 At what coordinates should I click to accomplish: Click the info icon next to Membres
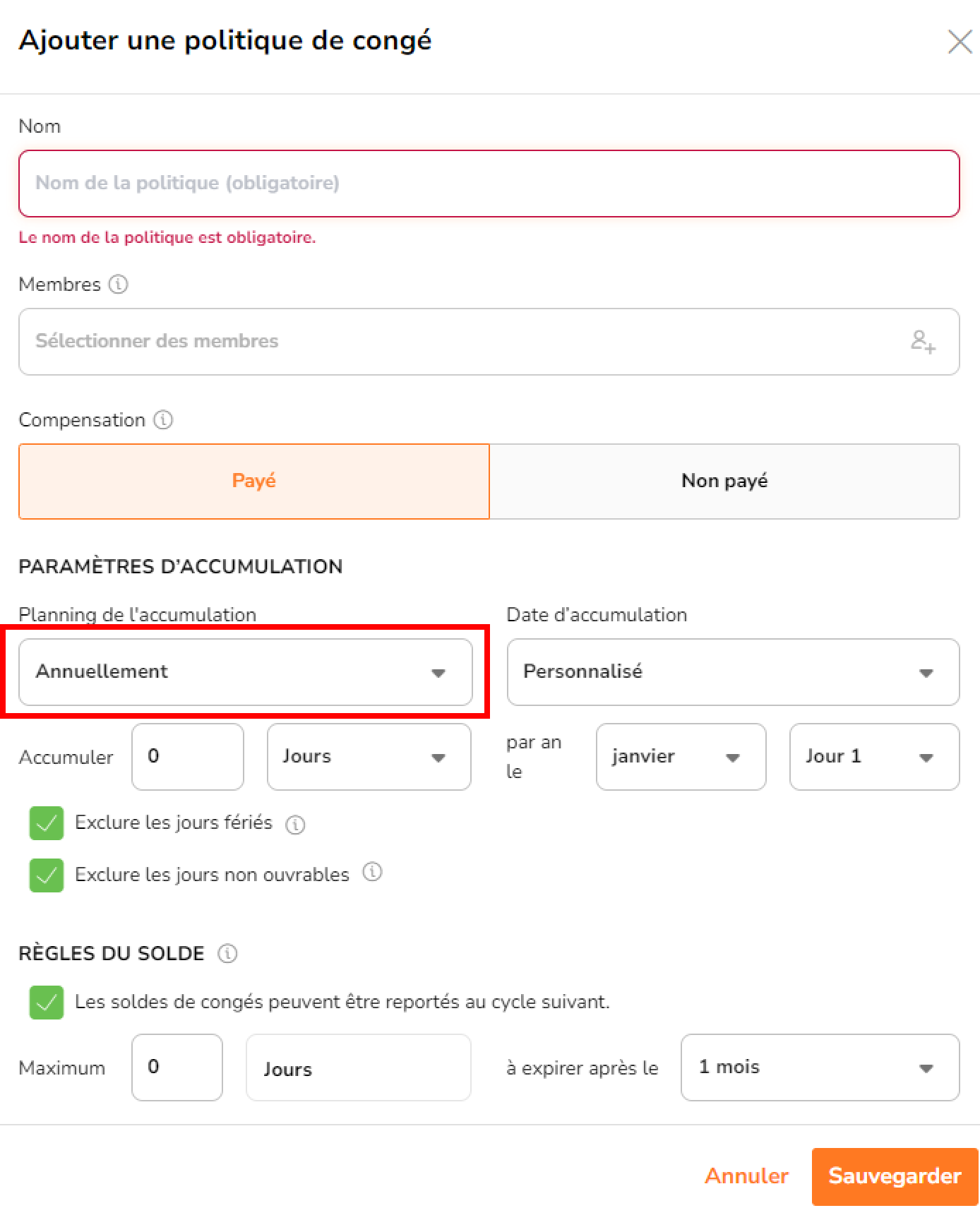pos(119,285)
